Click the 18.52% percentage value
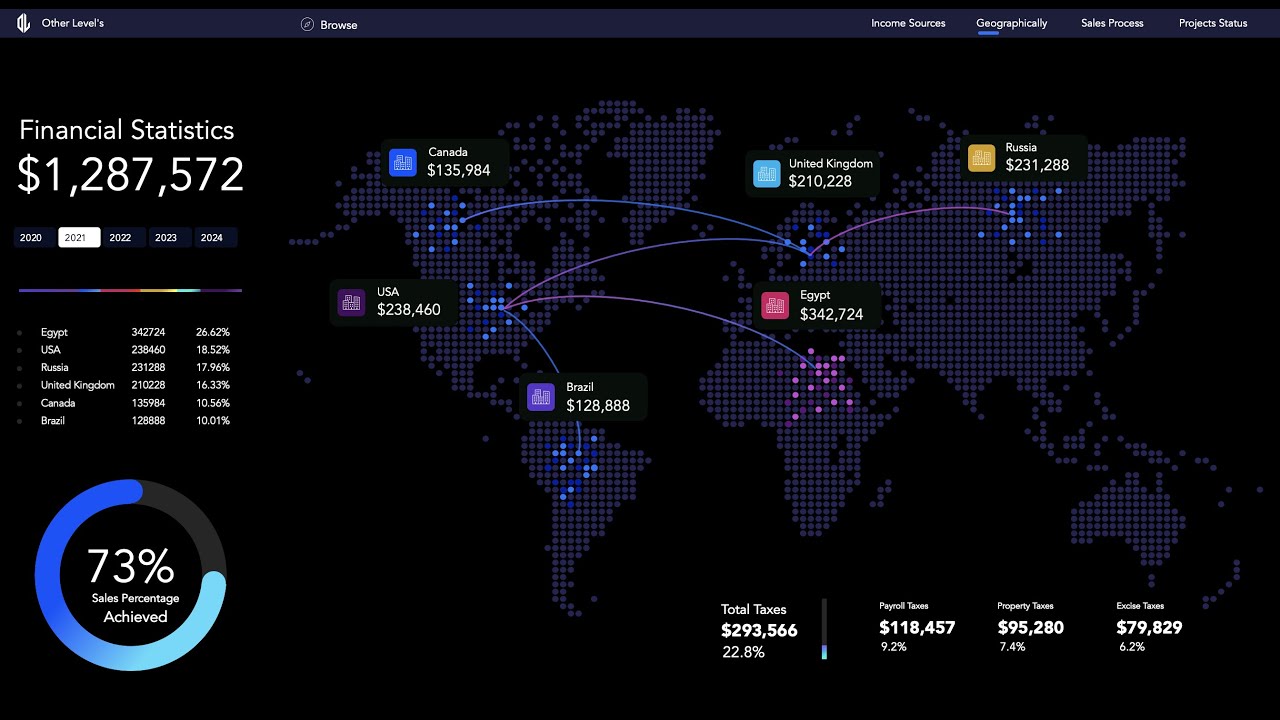Image resolution: width=1280 pixels, height=720 pixels. click(213, 350)
